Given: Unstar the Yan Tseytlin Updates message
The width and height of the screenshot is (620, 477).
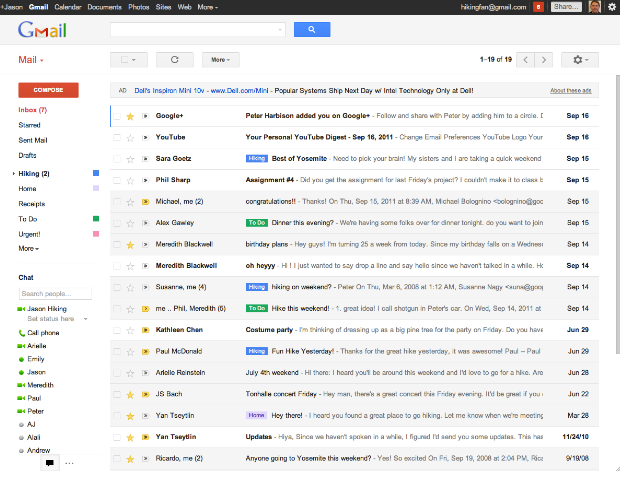Looking at the screenshot, I should pos(130,437).
